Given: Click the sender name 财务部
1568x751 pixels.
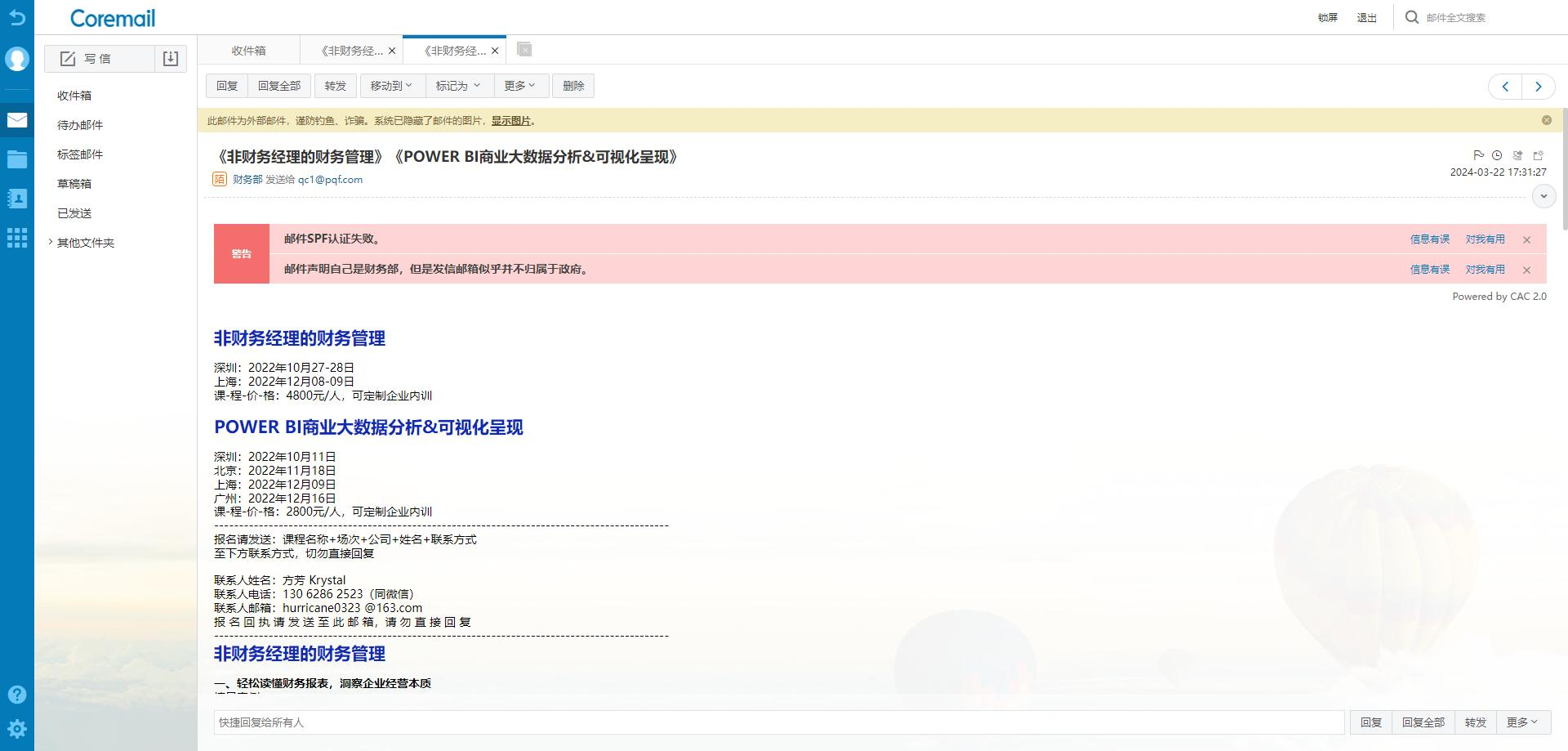Looking at the screenshot, I should (247, 180).
